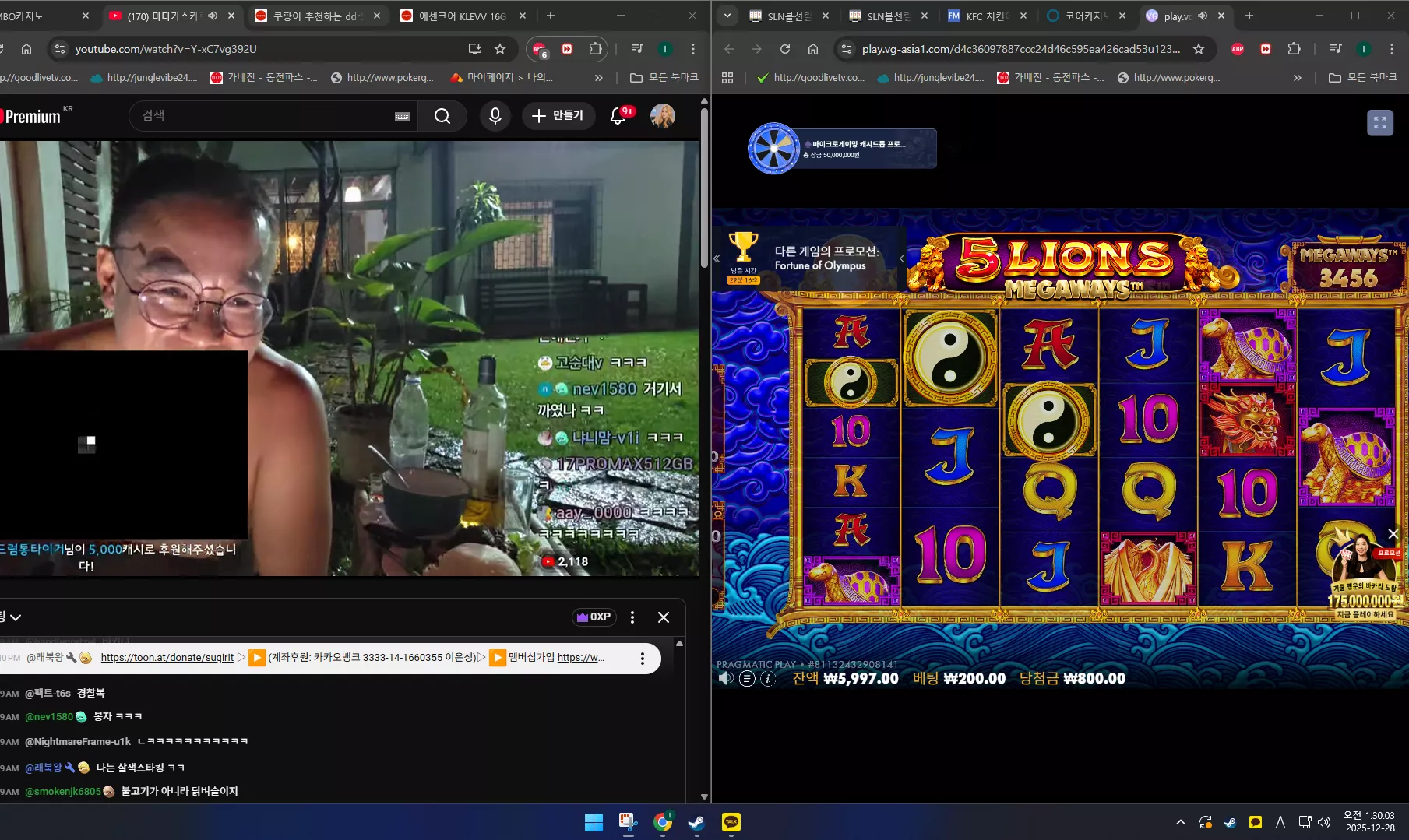The height and width of the screenshot is (840, 1409).
Task: Start YouTube voice search with microphone
Action: (495, 116)
